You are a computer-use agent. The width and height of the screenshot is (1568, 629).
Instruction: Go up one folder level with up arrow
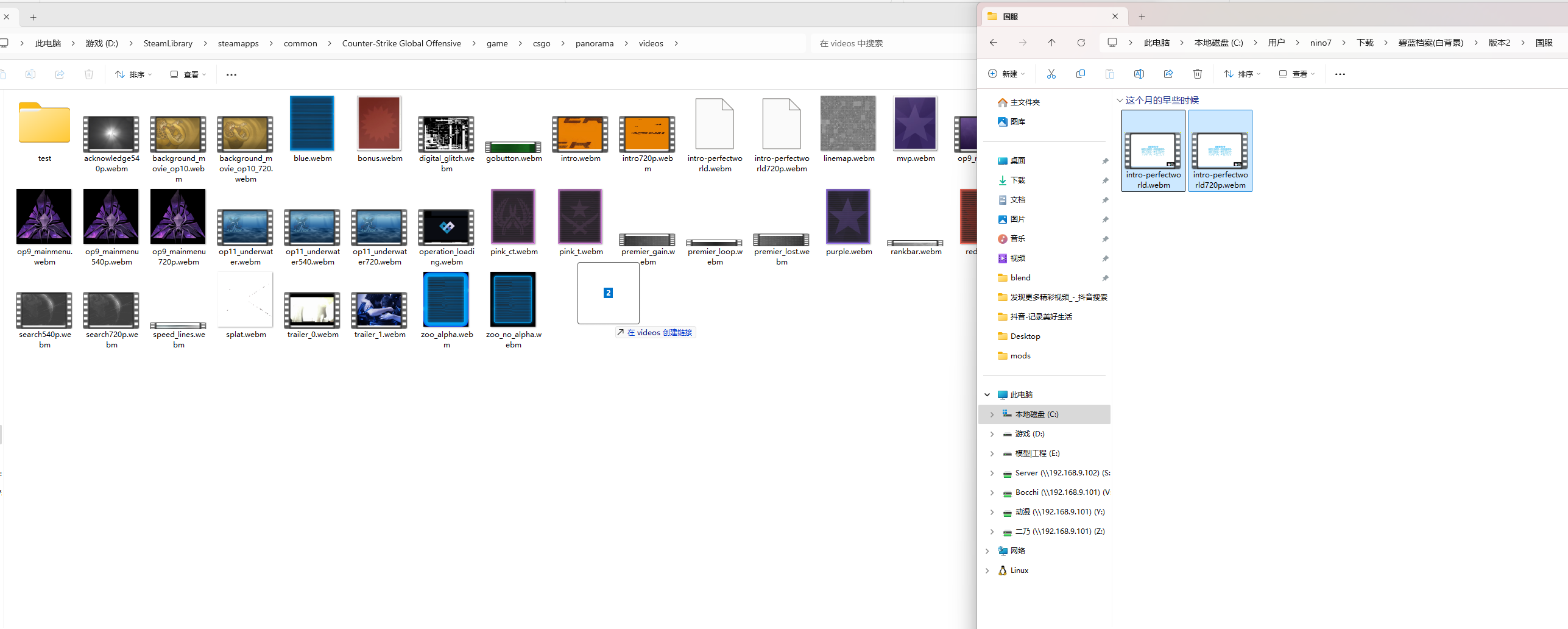tap(1051, 43)
